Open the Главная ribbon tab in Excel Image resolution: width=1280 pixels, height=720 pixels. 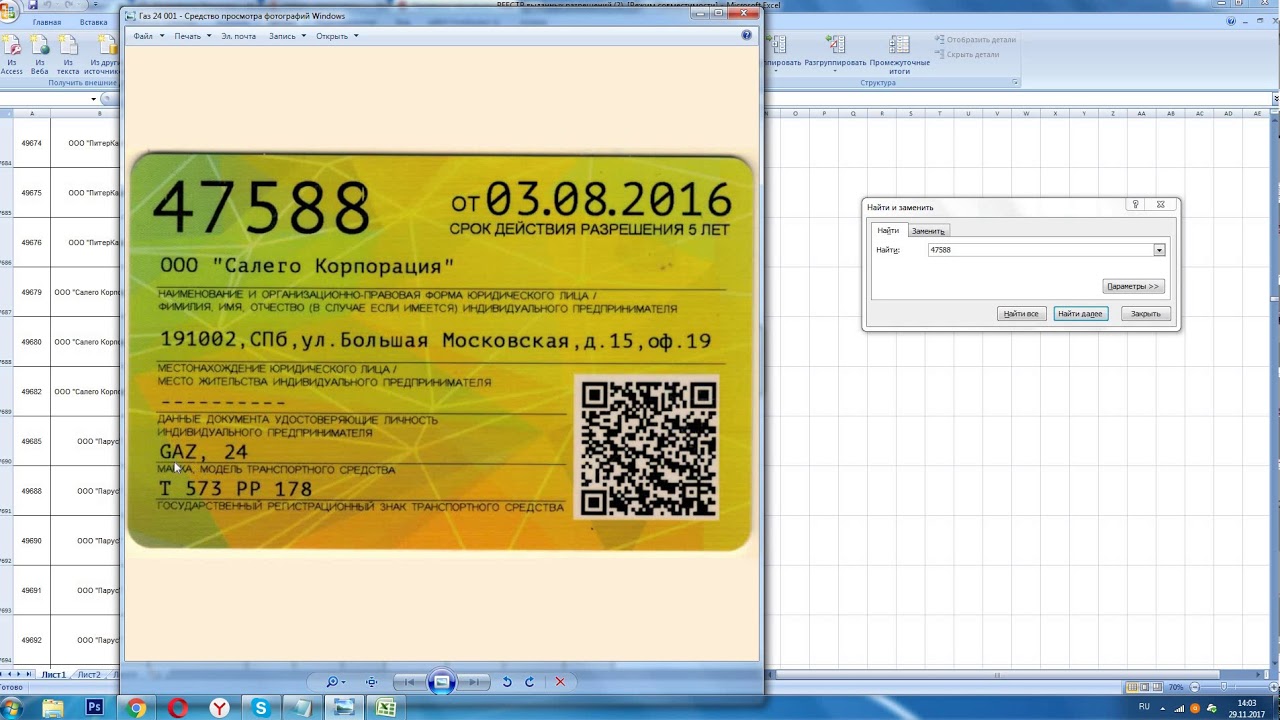pyautogui.click(x=46, y=22)
